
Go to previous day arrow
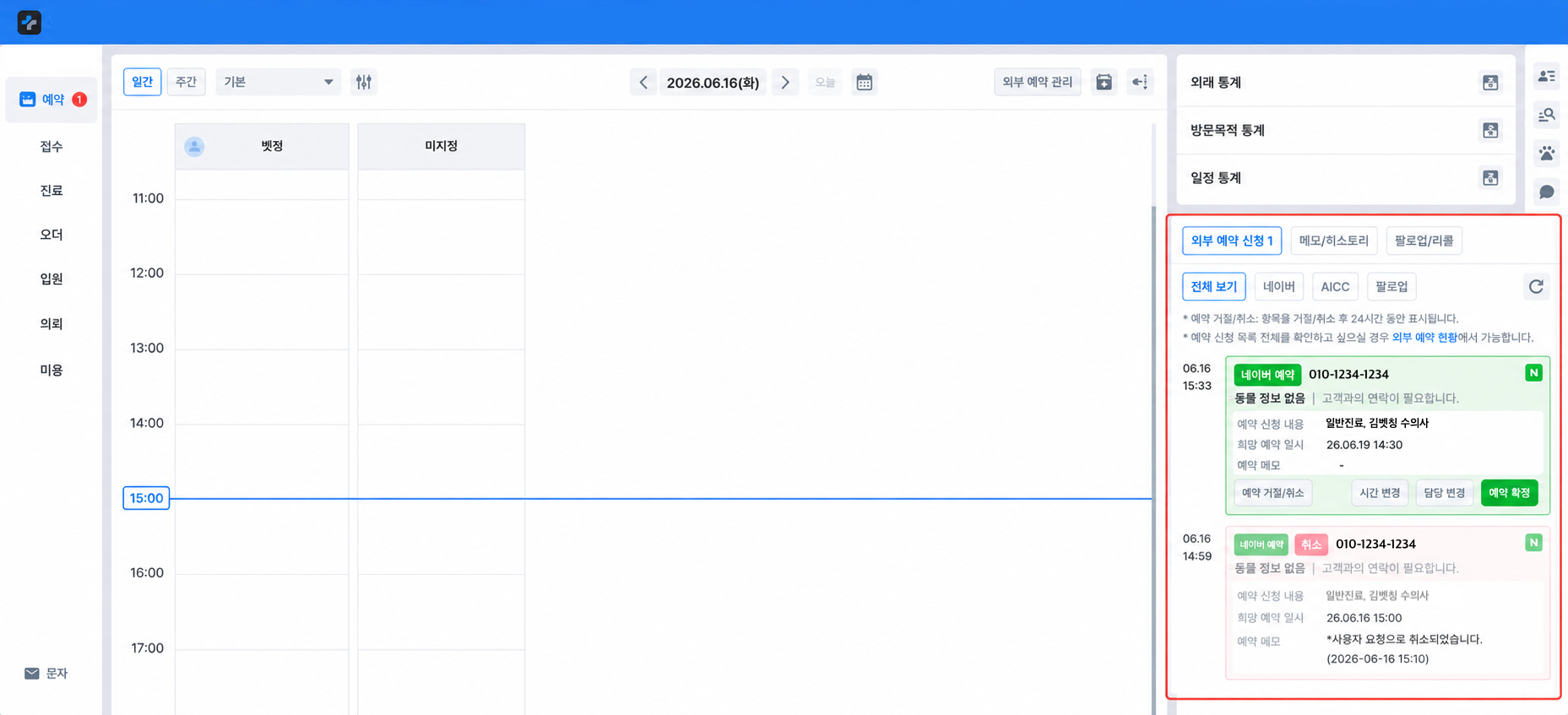(643, 82)
